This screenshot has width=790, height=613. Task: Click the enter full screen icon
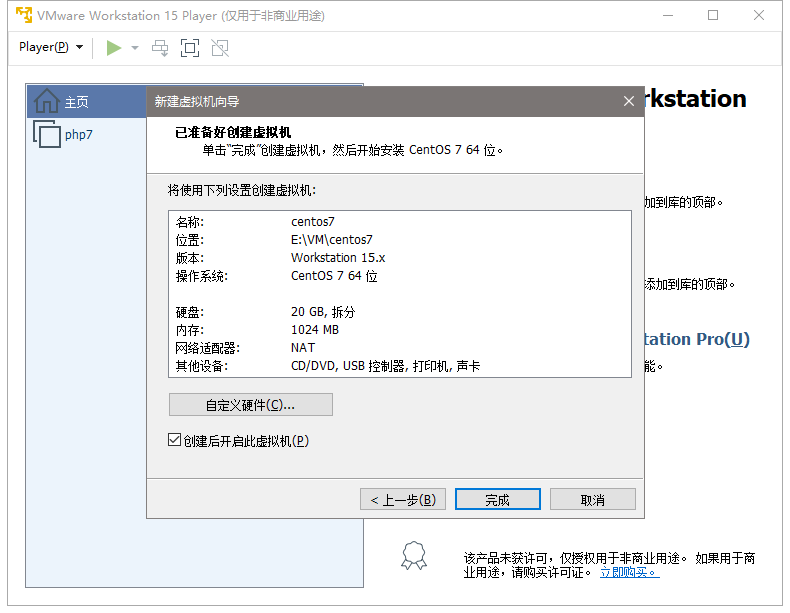pyautogui.click(x=190, y=47)
